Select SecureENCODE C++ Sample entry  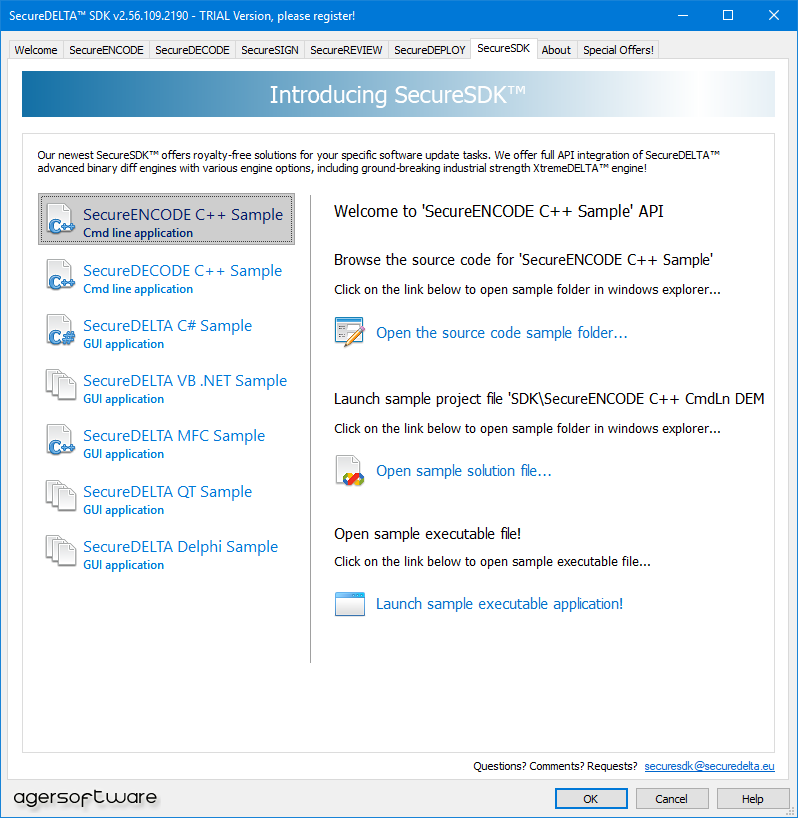[x=166, y=219]
